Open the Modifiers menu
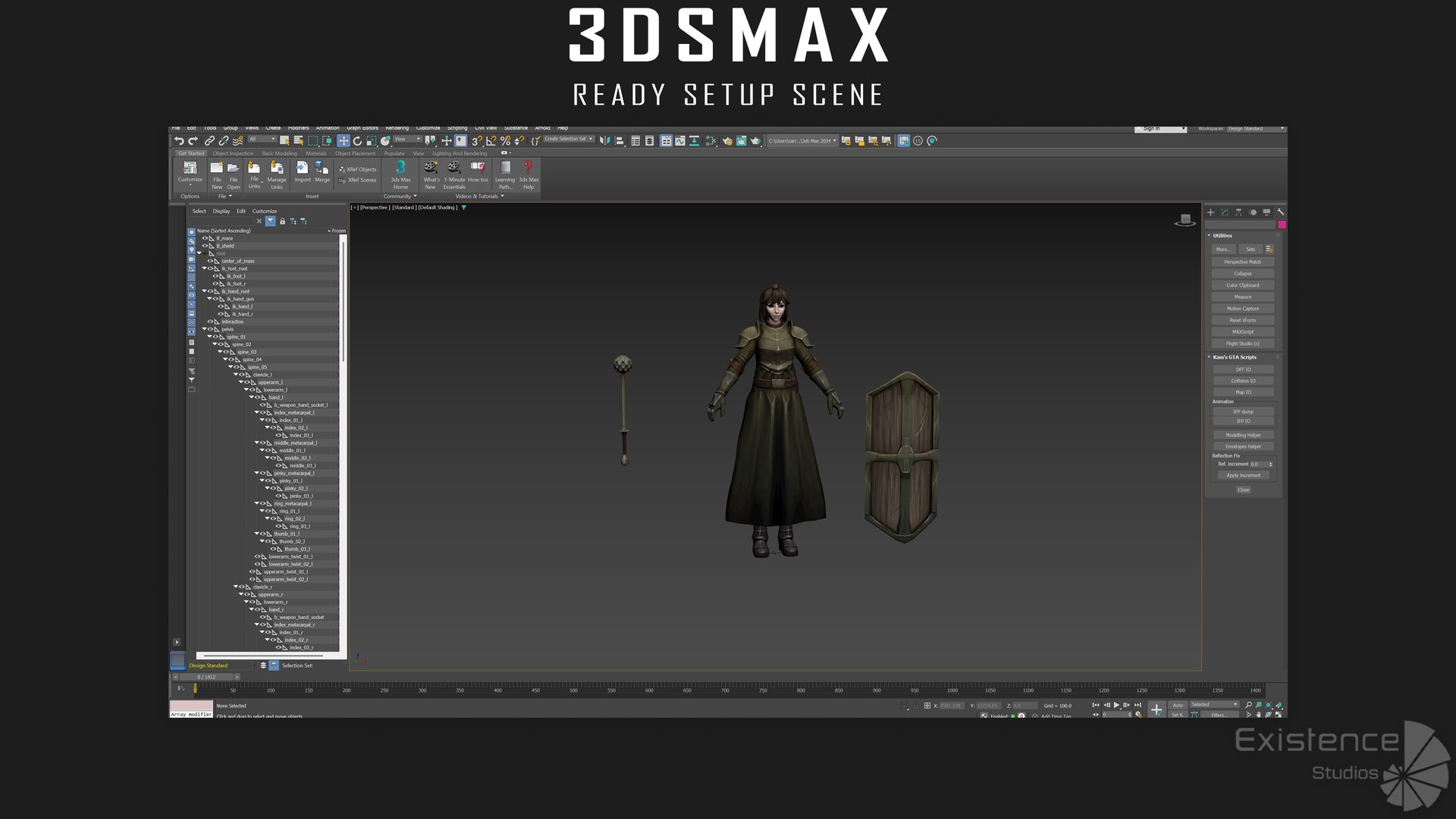Screen dimensions: 1456x819 click(x=298, y=128)
